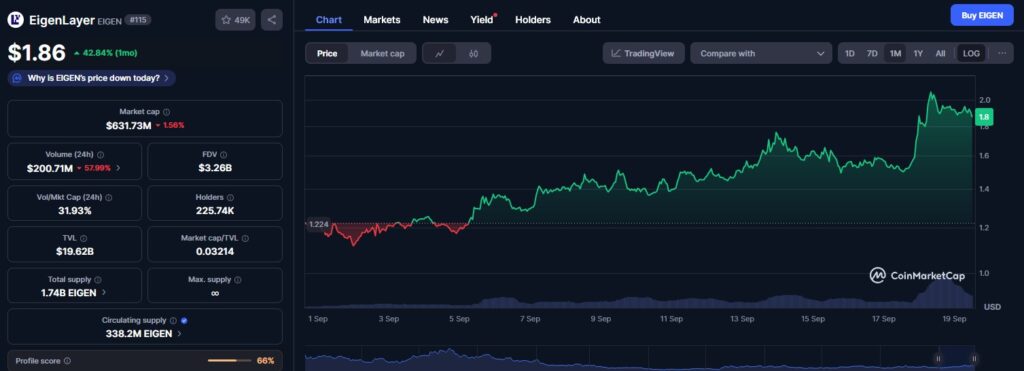Click the $3.26B FDV value
This screenshot has height=371, width=1024.
(216, 168)
